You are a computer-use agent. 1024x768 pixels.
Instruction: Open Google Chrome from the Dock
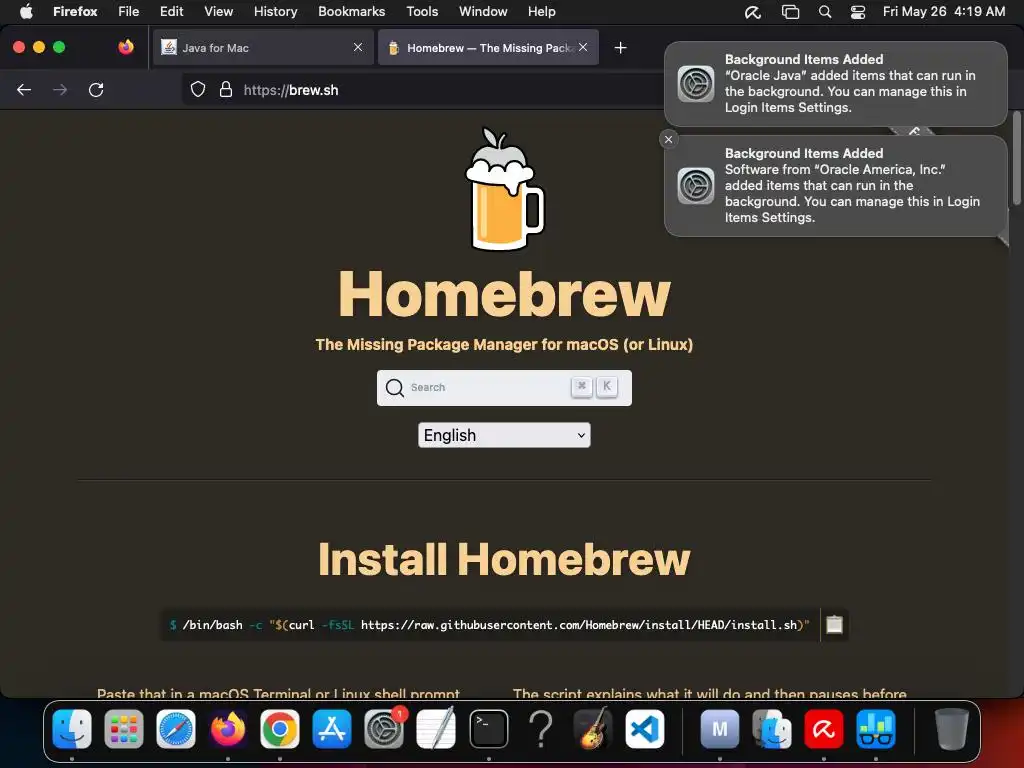pos(280,729)
